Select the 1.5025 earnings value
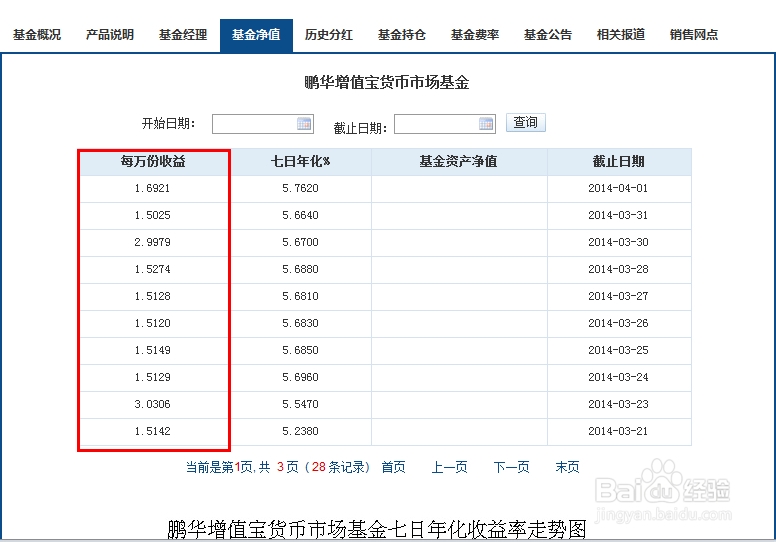 [x=152, y=215]
